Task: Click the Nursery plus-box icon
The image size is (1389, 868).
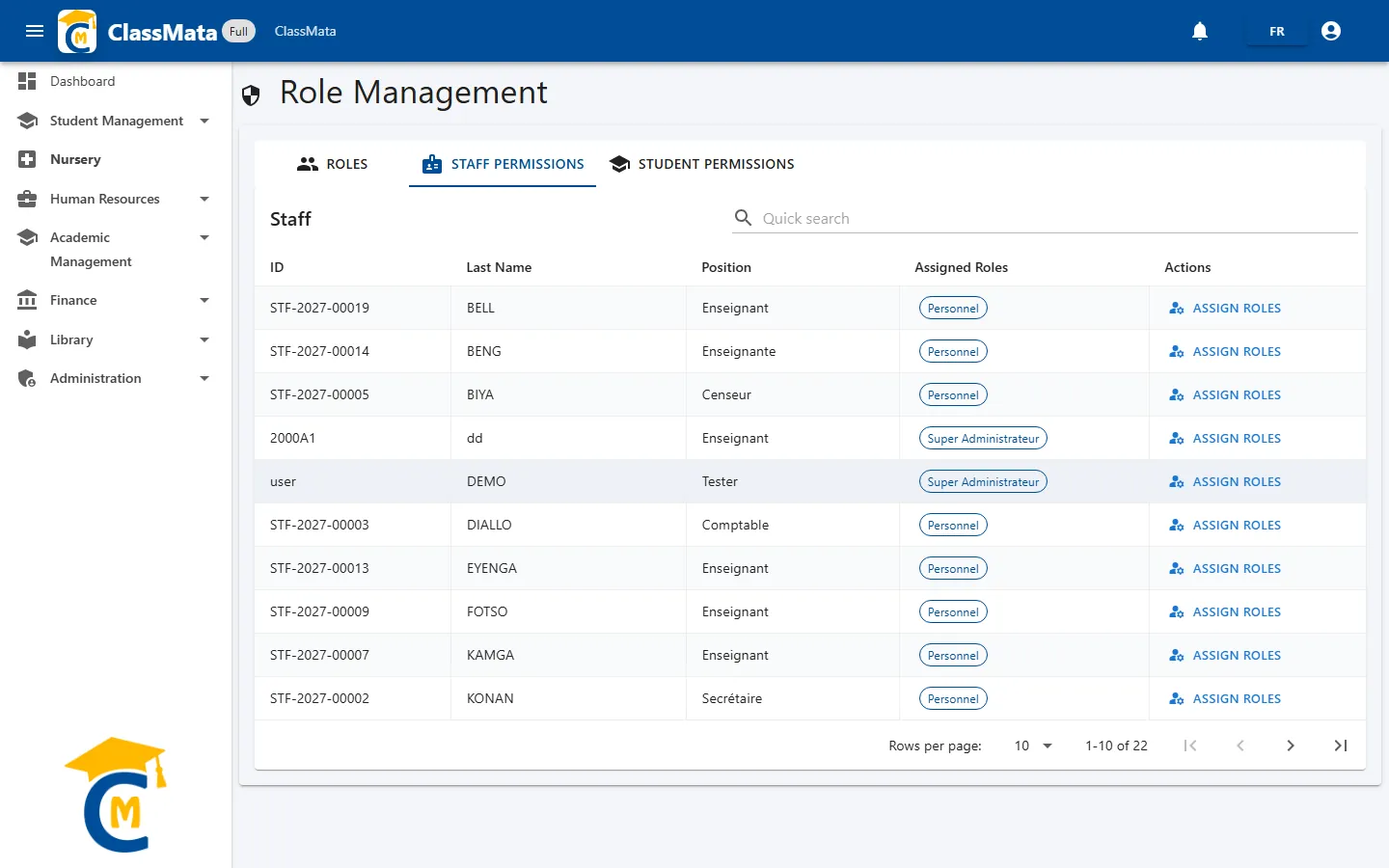Action: 27,159
